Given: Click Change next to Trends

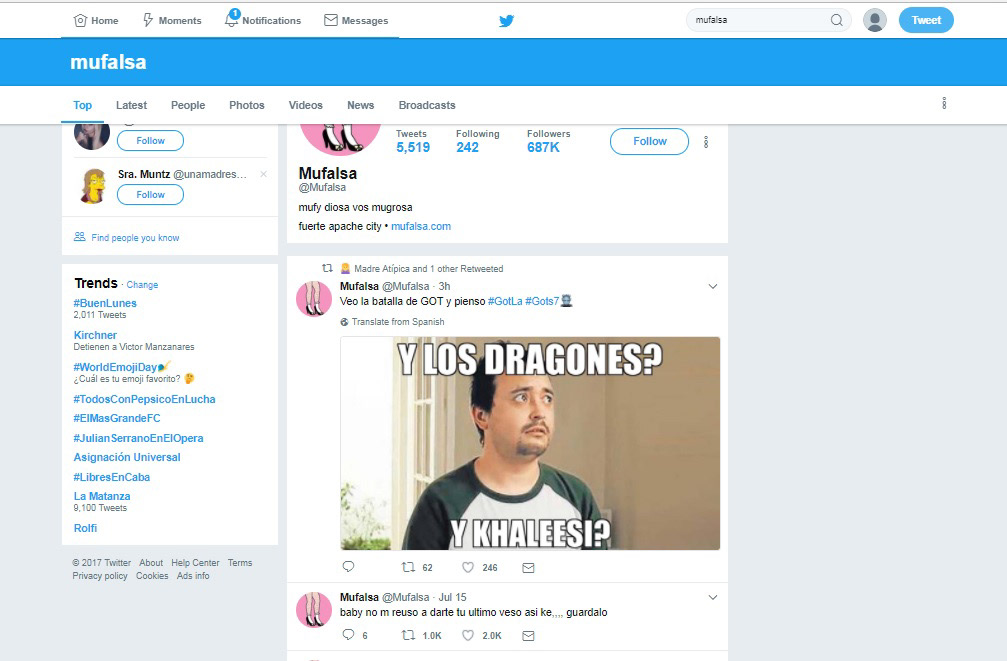Looking at the screenshot, I should click(x=142, y=285).
